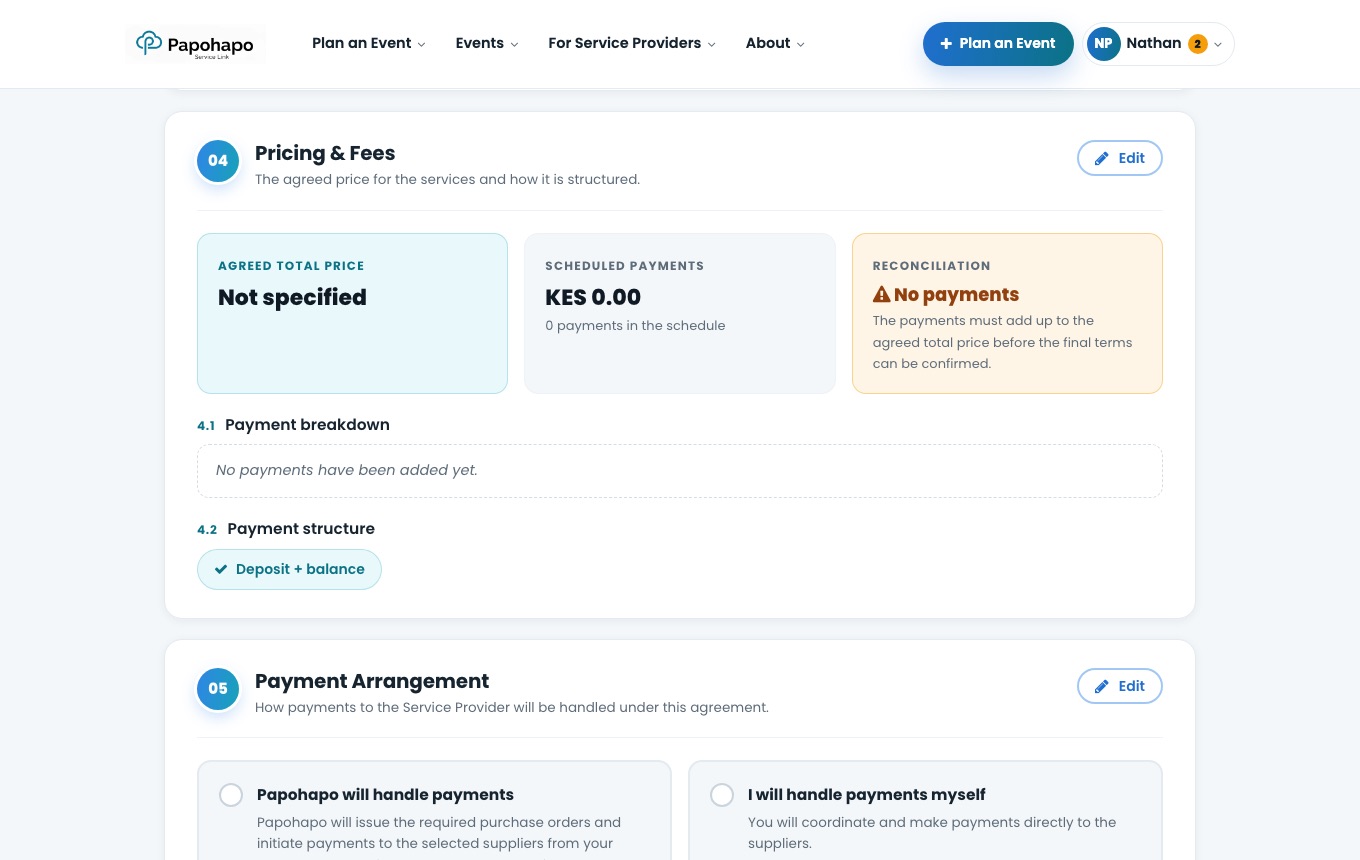Click the 4.1 Payment breakdown label
1360x860 pixels.
(293, 425)
